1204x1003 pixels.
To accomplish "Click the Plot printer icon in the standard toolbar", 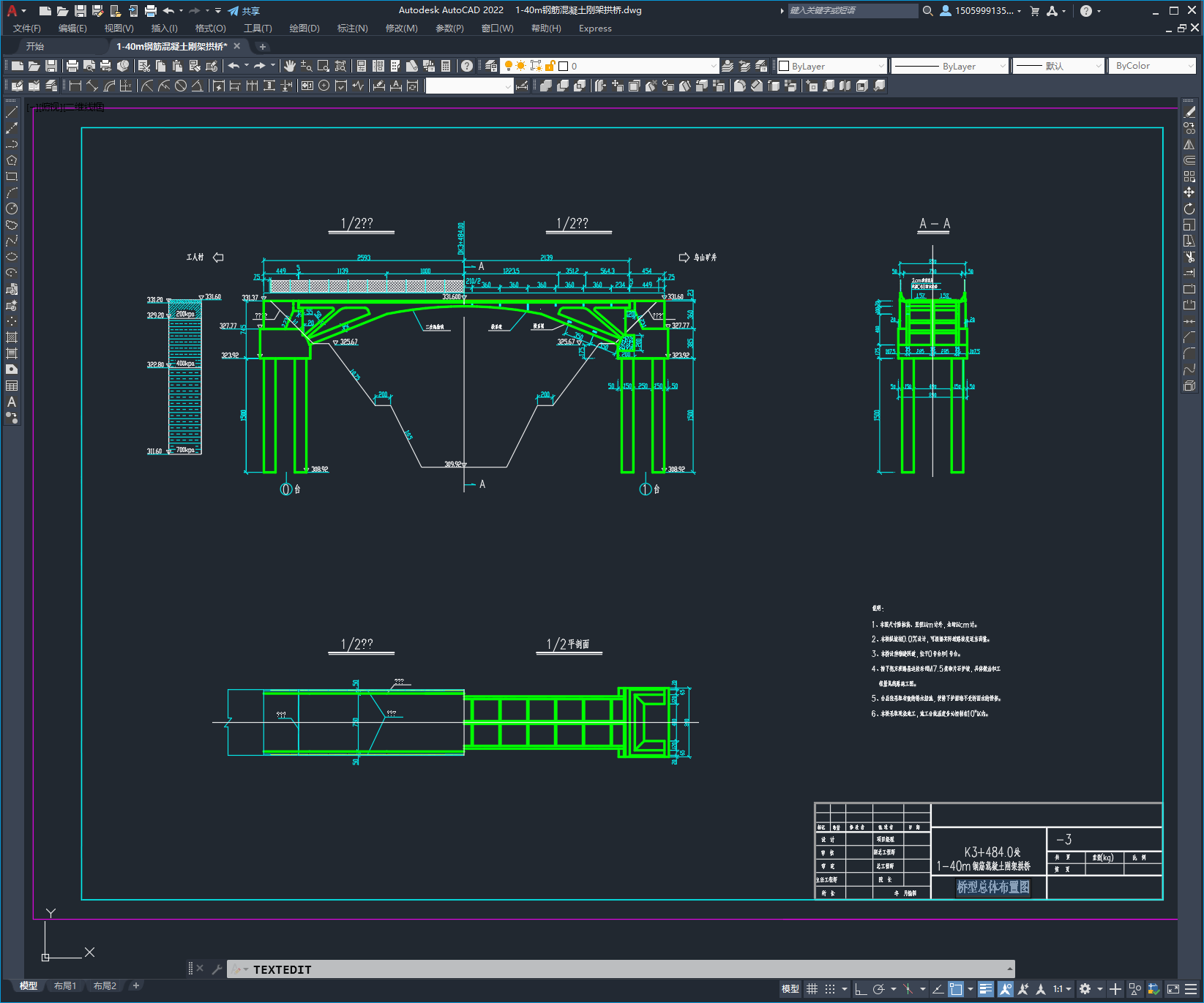I will (x=72, y=66).
